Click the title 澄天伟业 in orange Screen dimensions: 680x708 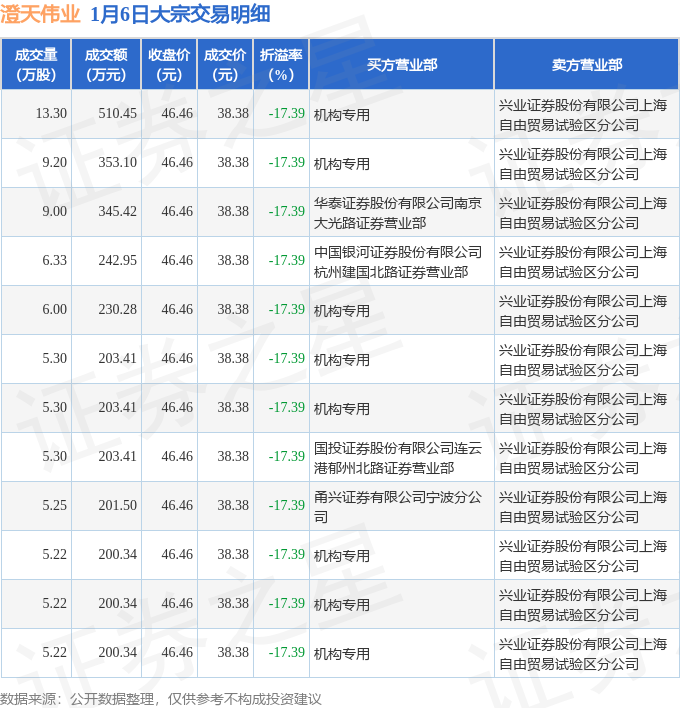coord(40,14)
